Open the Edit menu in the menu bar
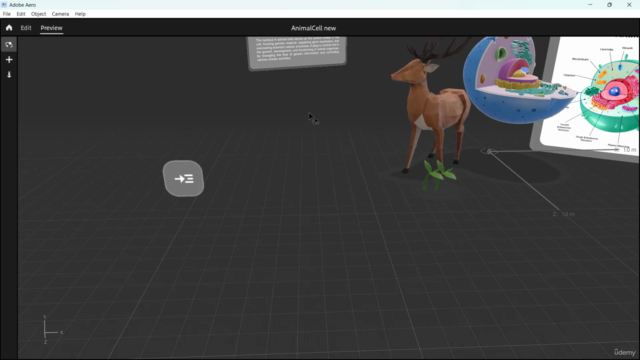 (21, 14)
